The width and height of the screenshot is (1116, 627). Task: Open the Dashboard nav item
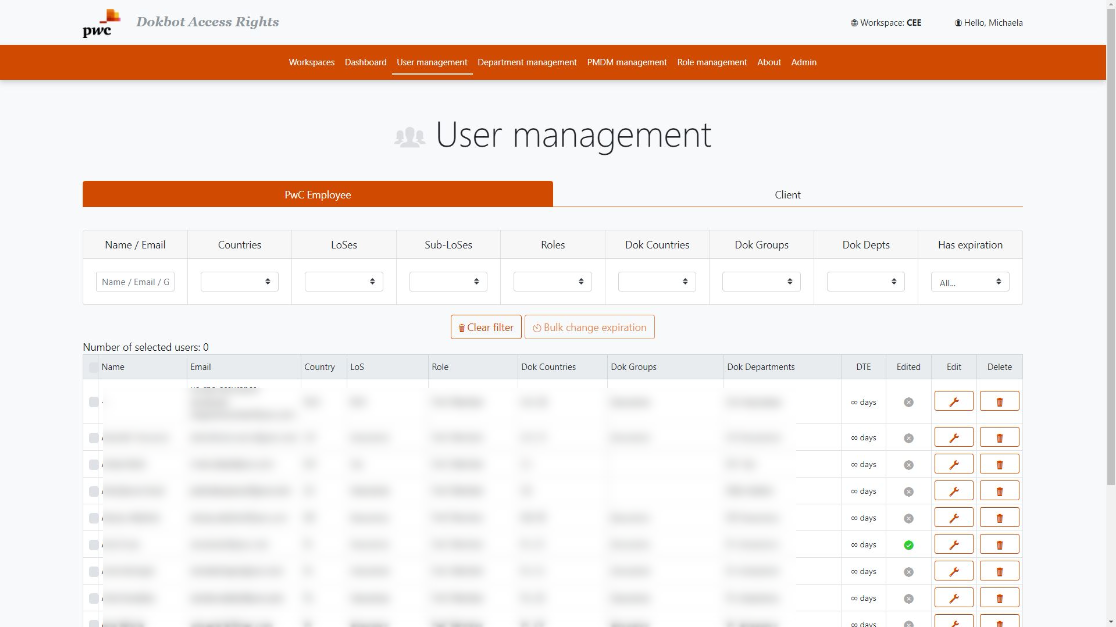coord(365,63)
